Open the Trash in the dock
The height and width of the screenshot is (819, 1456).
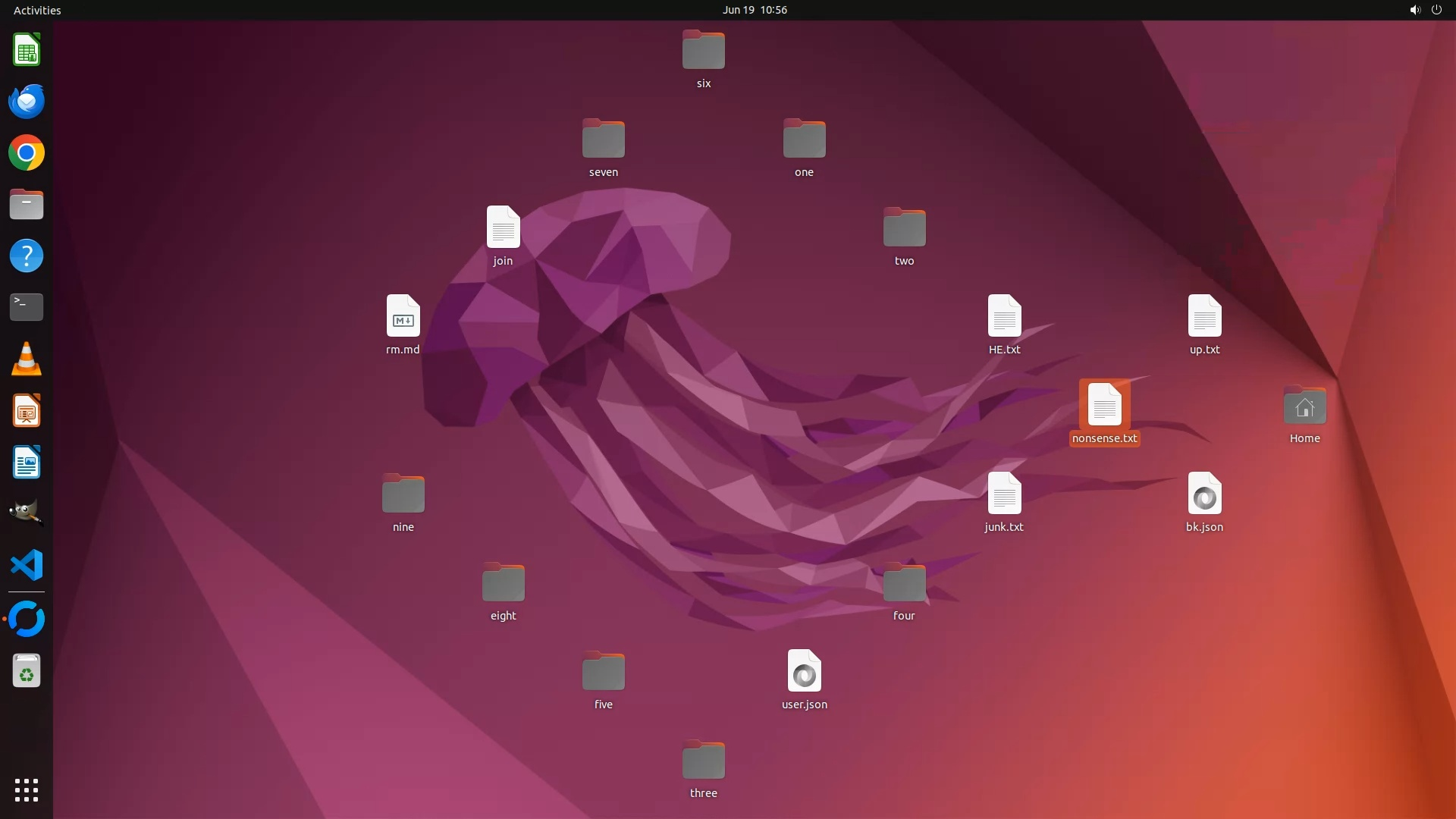click(27, 671)
